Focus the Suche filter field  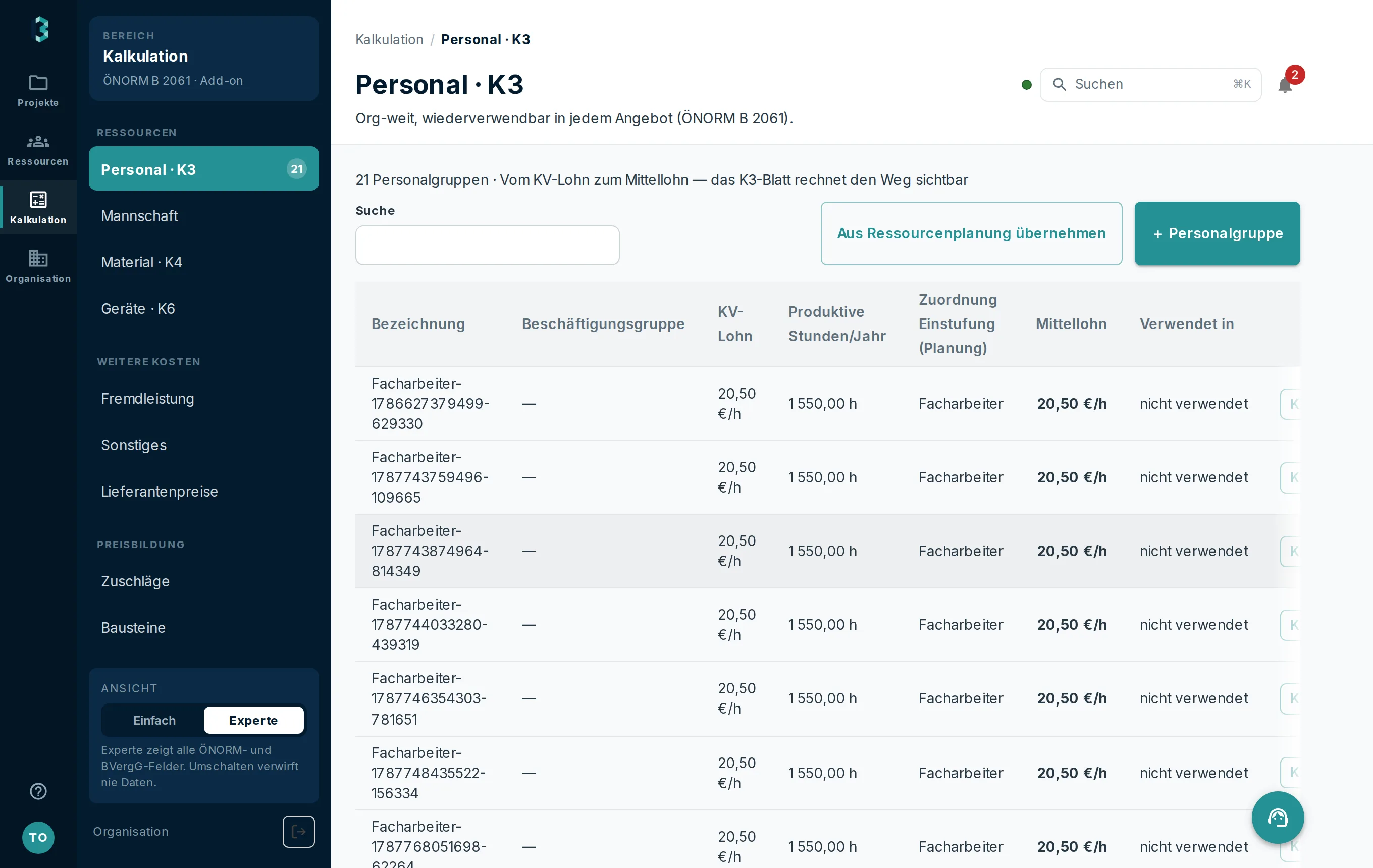(487, 245)
